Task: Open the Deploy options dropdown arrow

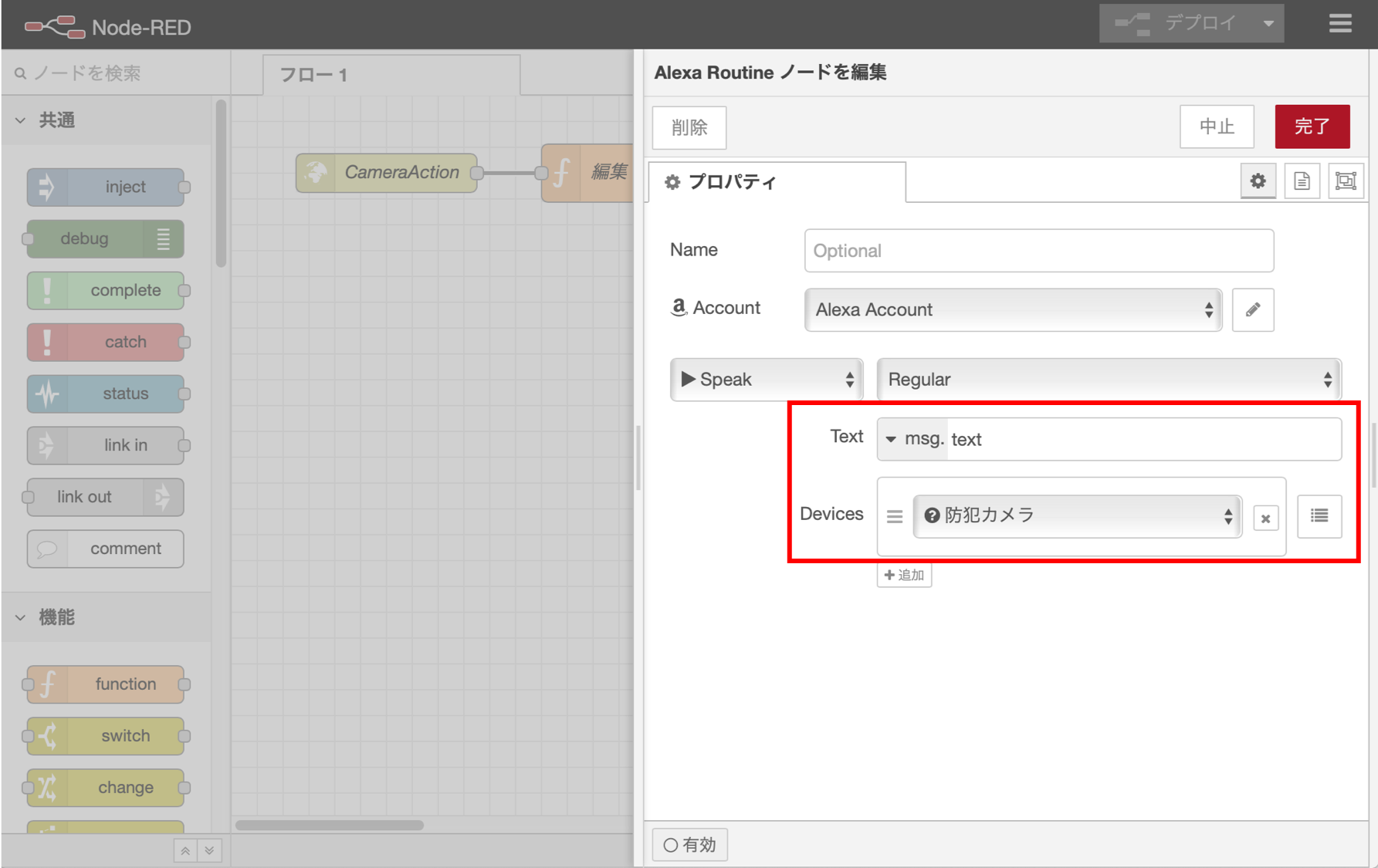Action: tap(1268, 23)
